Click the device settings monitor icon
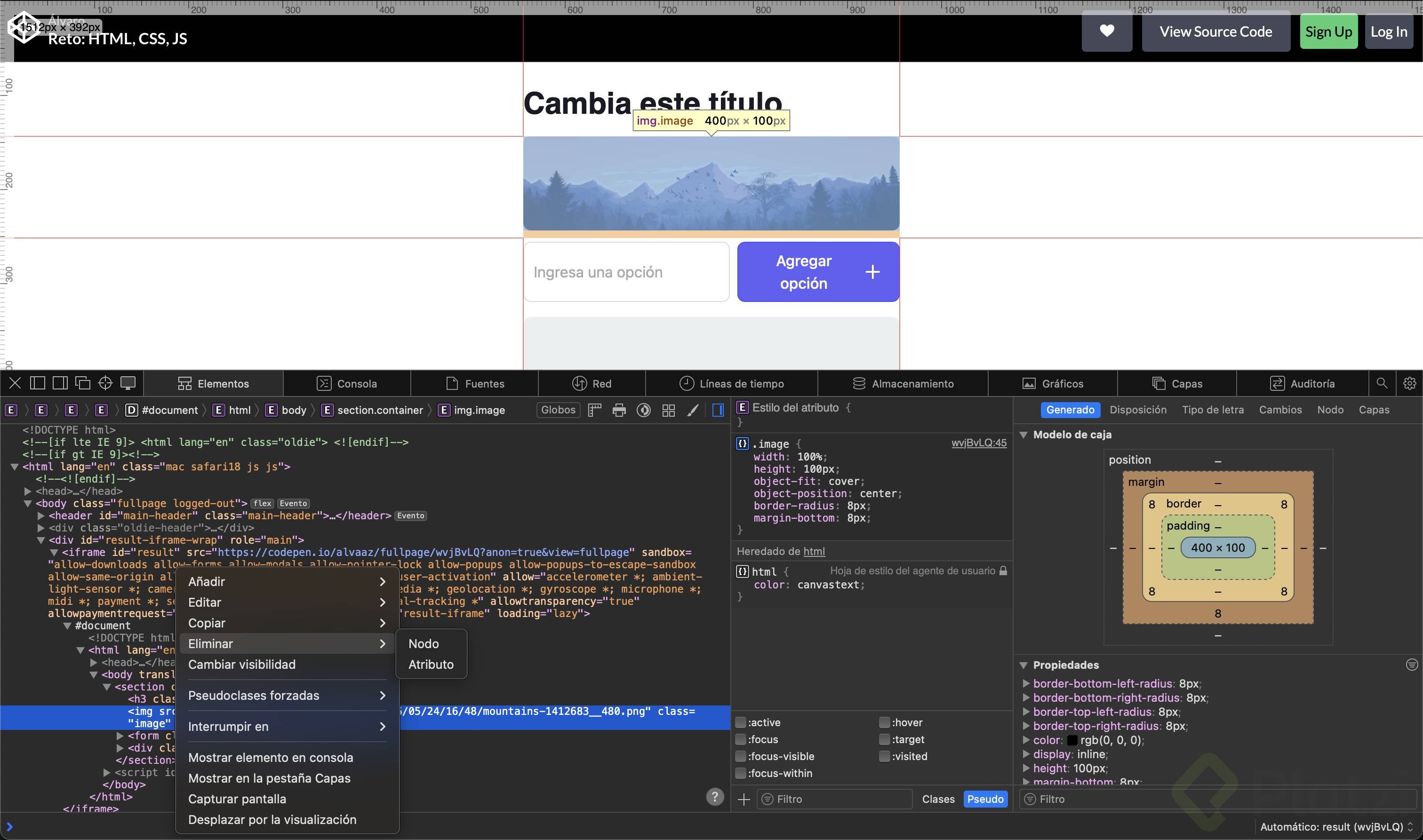Screen dimensions: 1423x840 [128, 383]
